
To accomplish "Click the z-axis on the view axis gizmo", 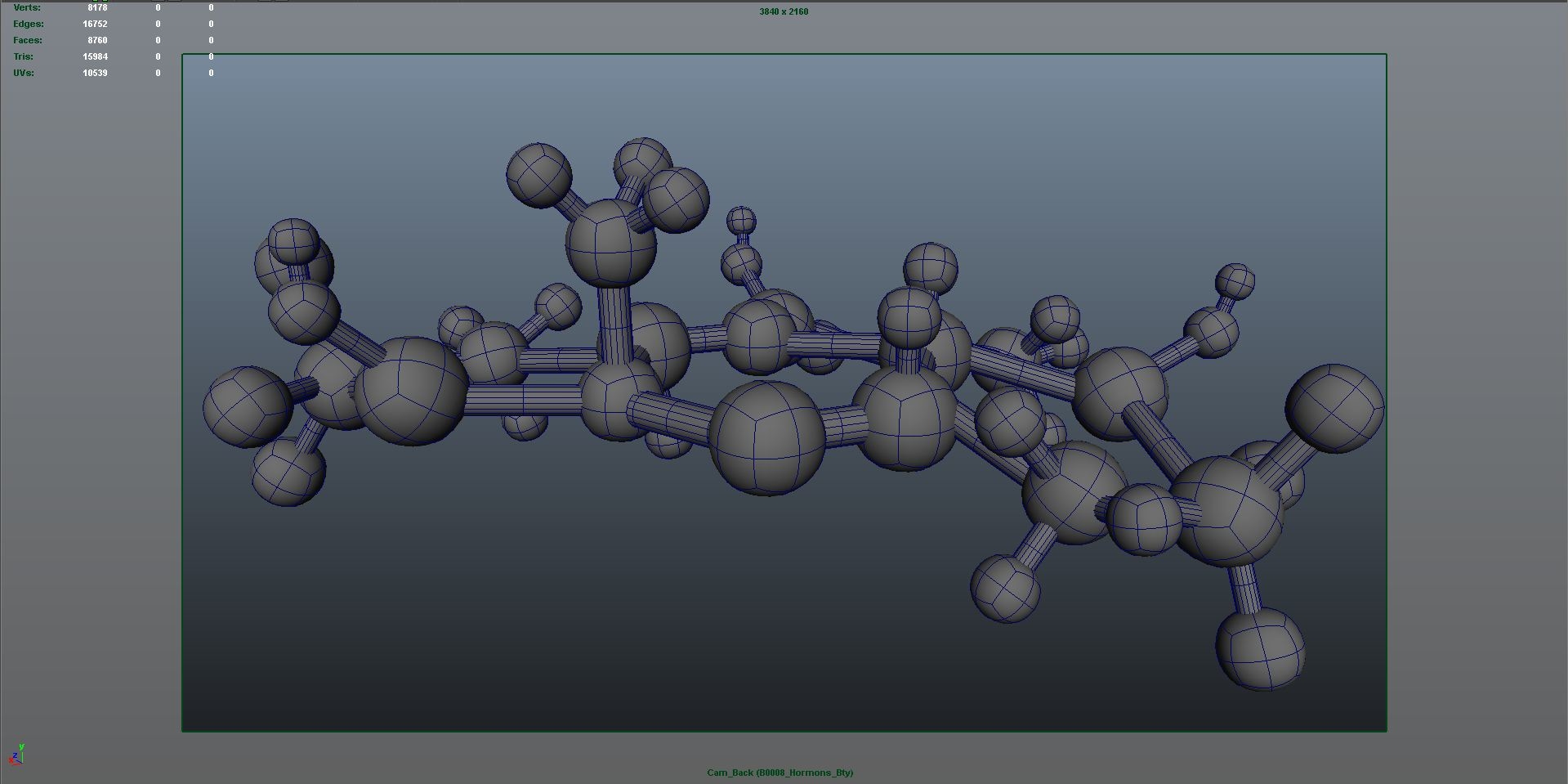I will pos(16,755).
